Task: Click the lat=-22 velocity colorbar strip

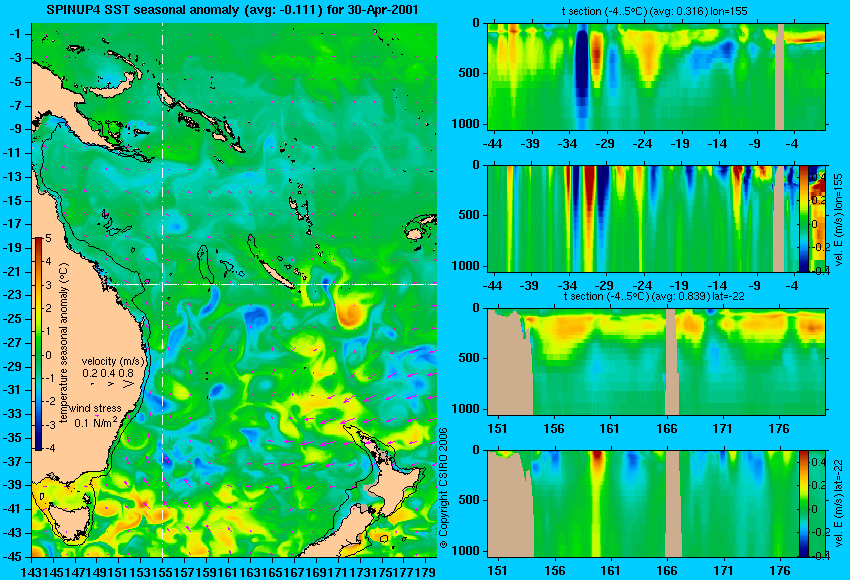Action: (x=803, y=504)
